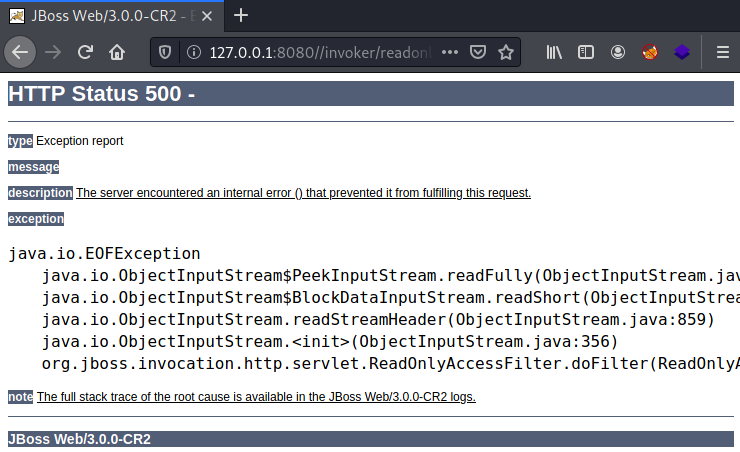Open tracking protection shield panel
740x452 pixels.
(x=165, y=52)
